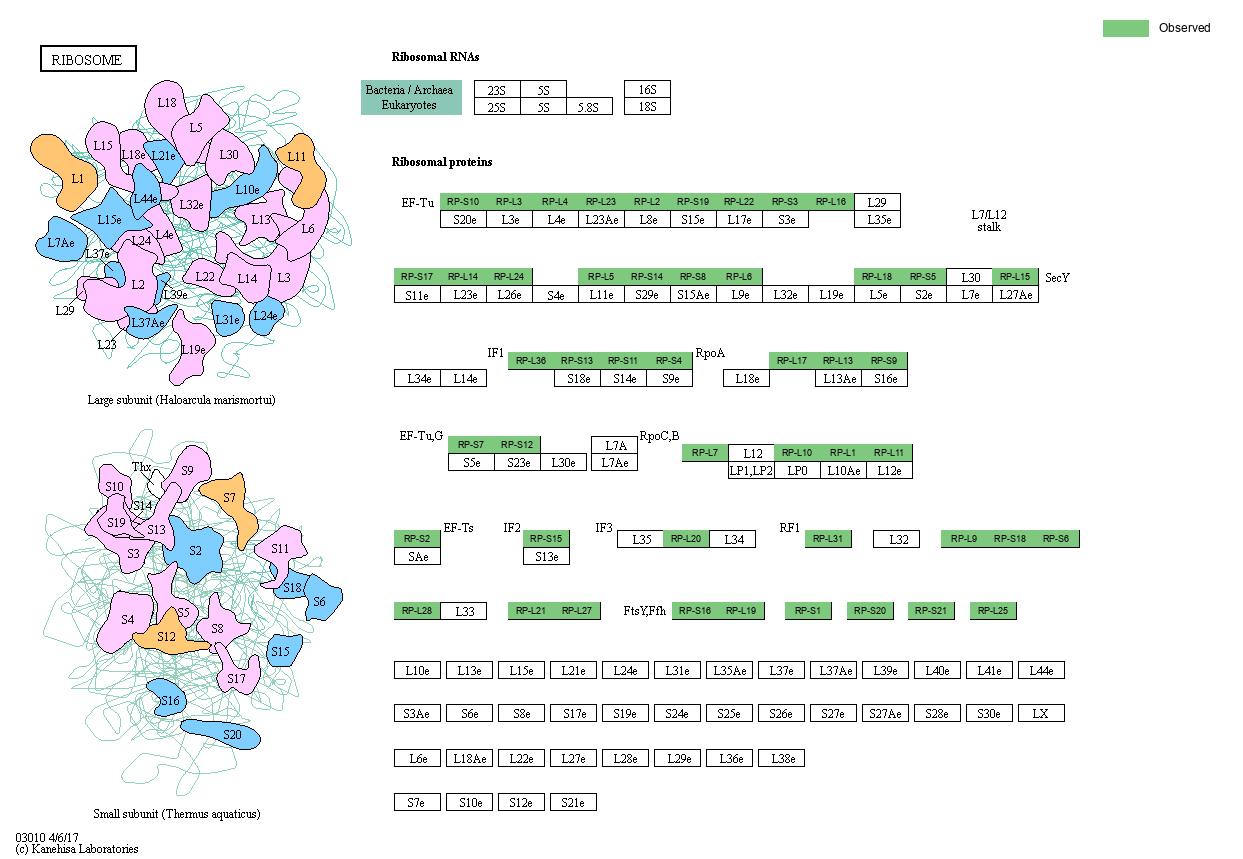Click the RP-L23 green box
The image size is (1243, 859).
click(601, 202)
